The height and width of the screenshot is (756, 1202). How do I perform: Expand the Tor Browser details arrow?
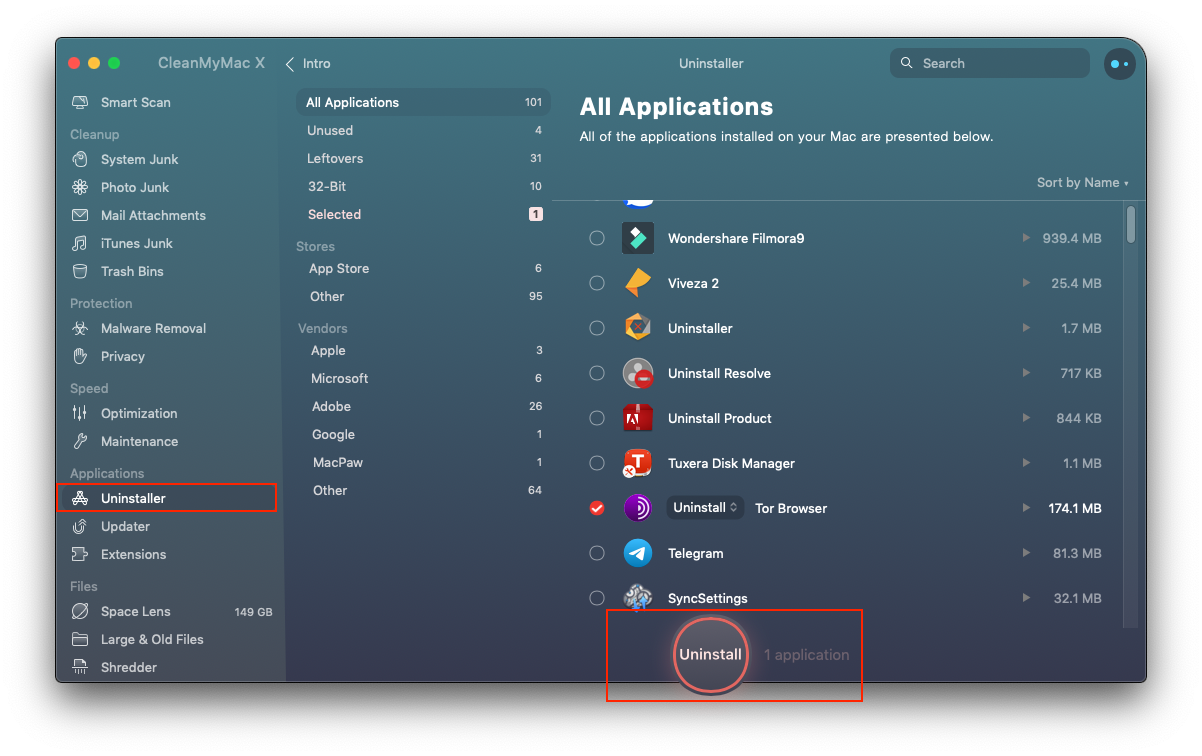coord(1026,508)
